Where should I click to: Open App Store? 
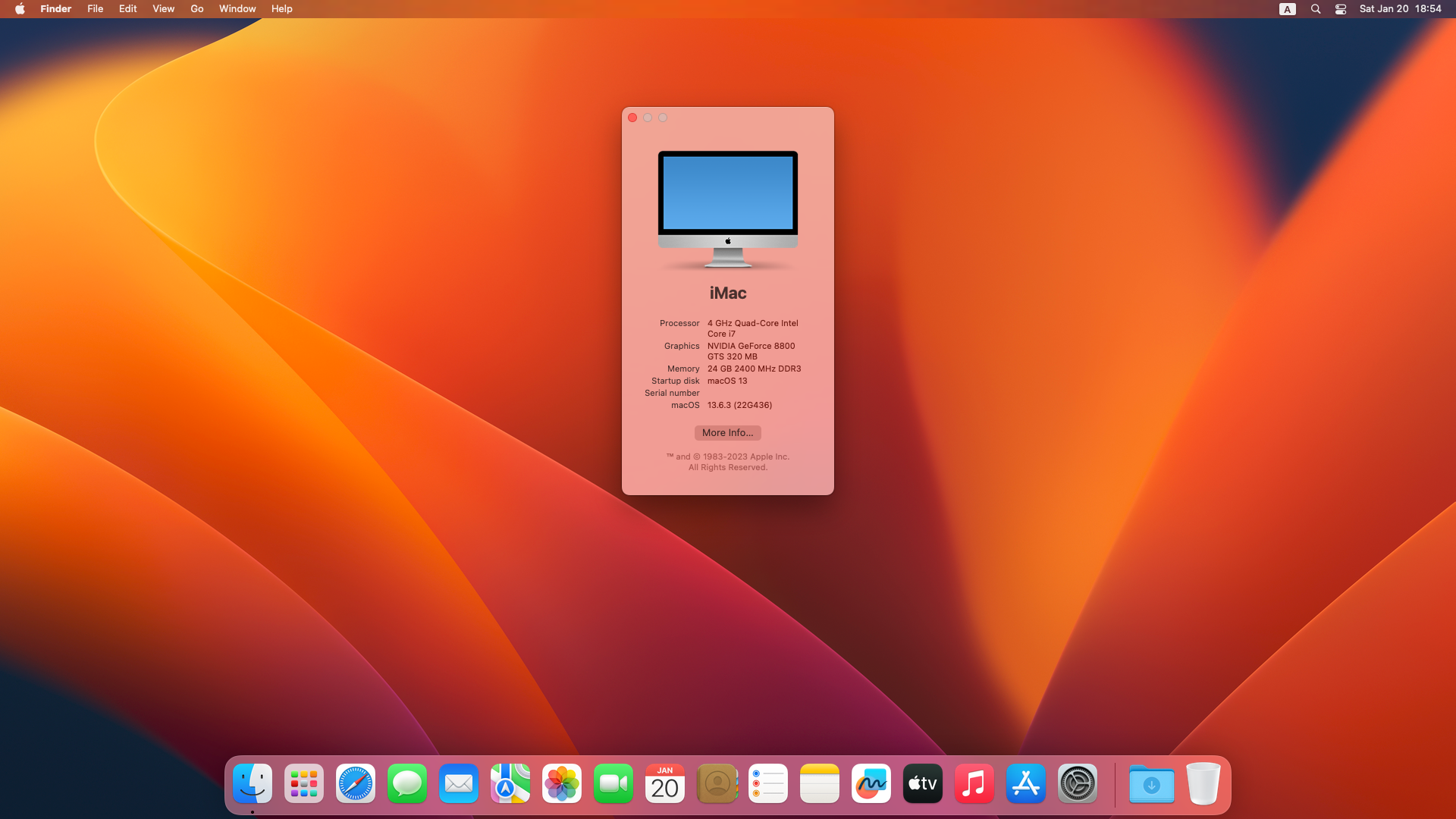1026,784
